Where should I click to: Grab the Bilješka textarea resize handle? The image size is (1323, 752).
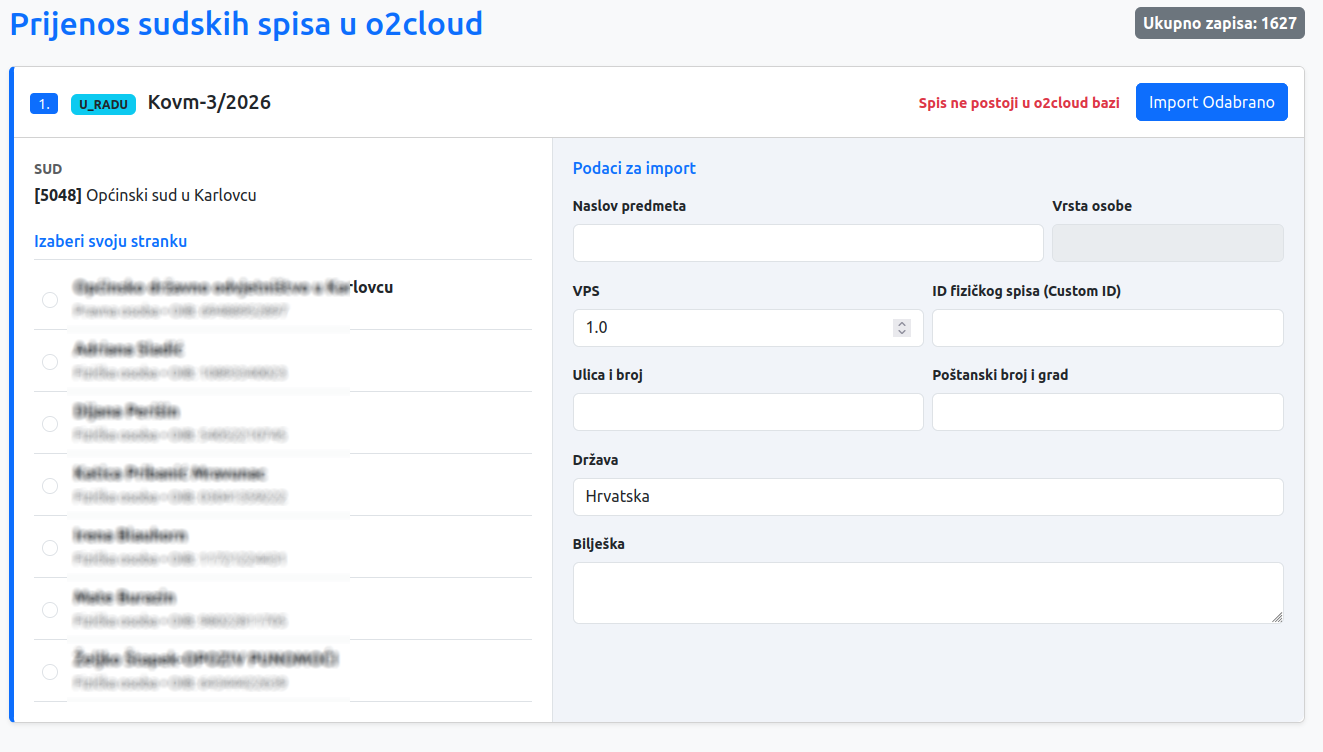point(1277,617)
